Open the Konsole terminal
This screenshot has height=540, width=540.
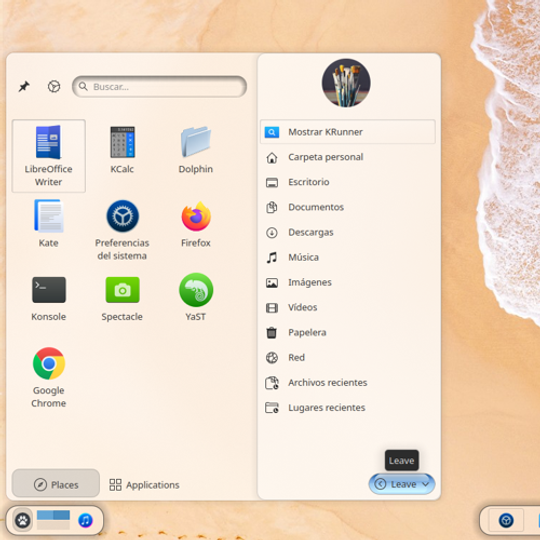pyautogui.click(x=49, y=297)
